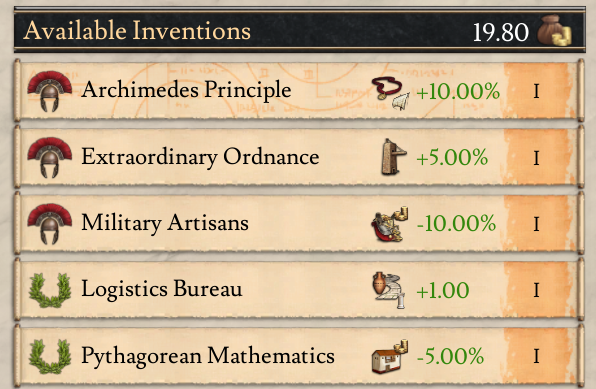The width and height of the screenshot is (596, 389).
Task: Click the laurel wreath beside Logistics Bureau
Action: pos(50,290)
